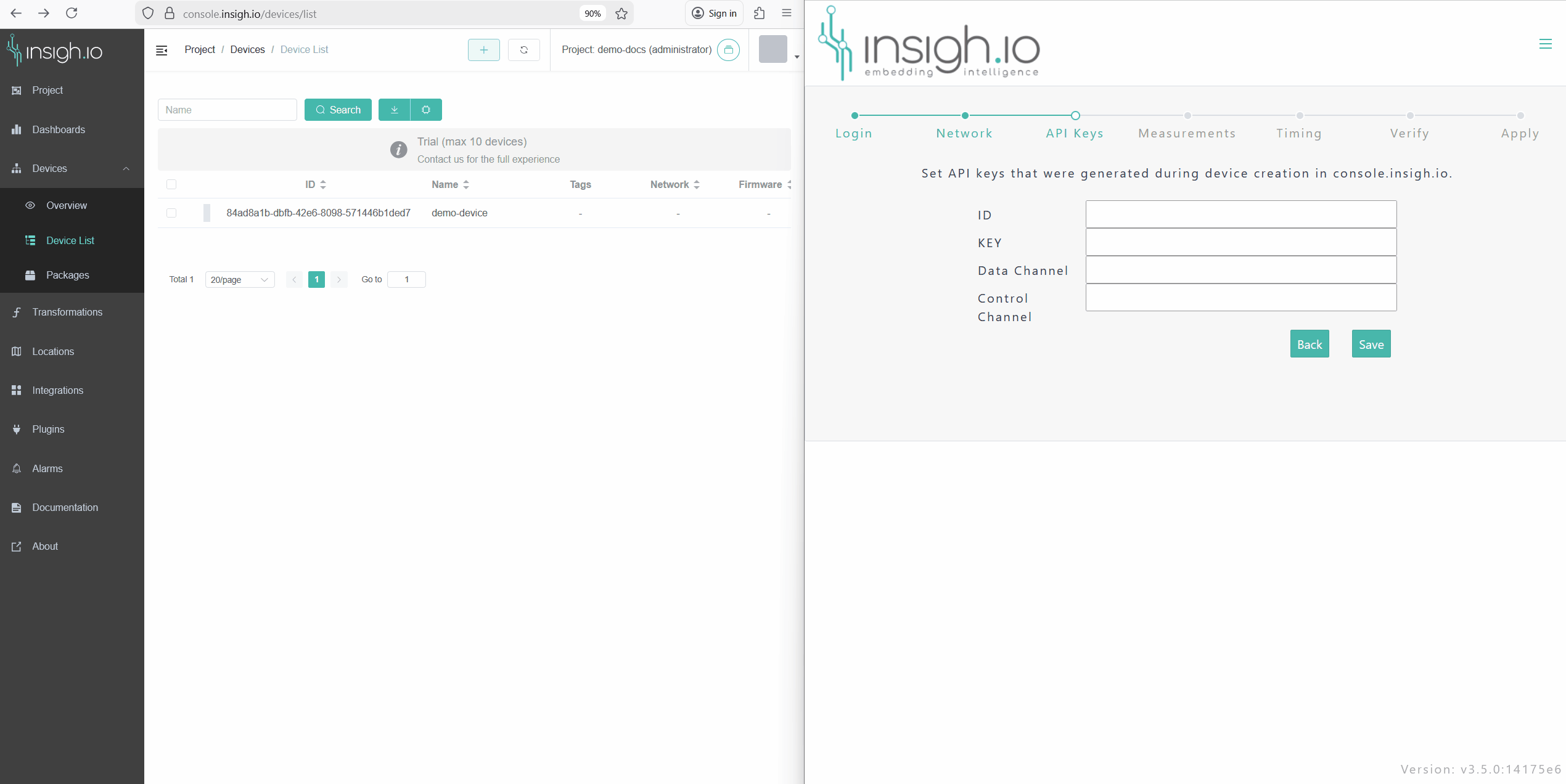This screenshot has width=1566, height=784.
Task: Tick the checkbox for the demo-device row
Action: 171,213
